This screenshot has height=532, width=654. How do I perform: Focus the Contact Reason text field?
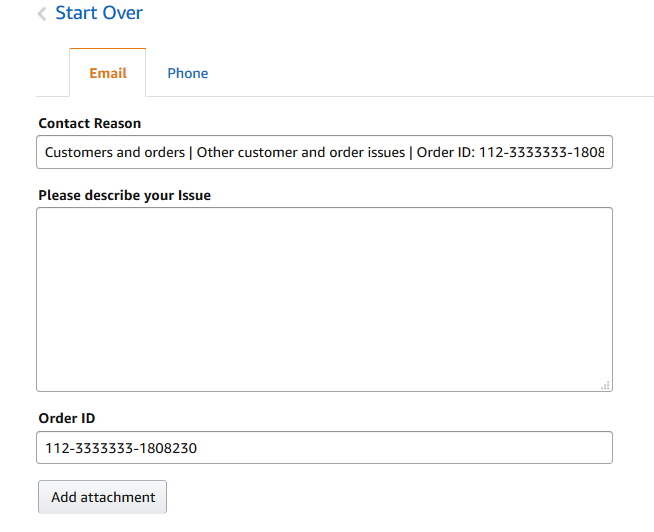pos(324,153)
